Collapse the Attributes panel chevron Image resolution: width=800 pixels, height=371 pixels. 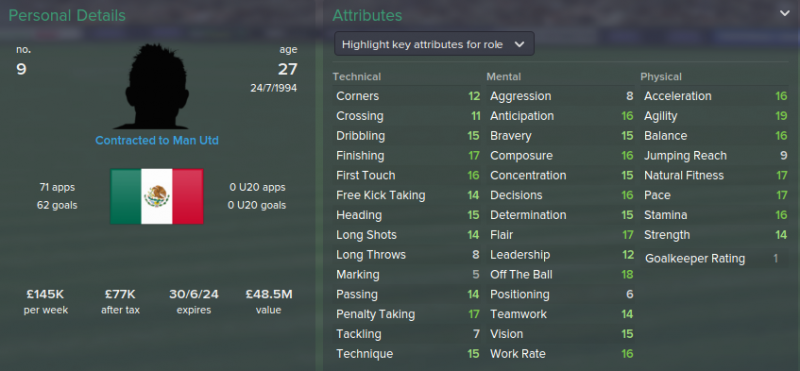click(x=785, y=13)
